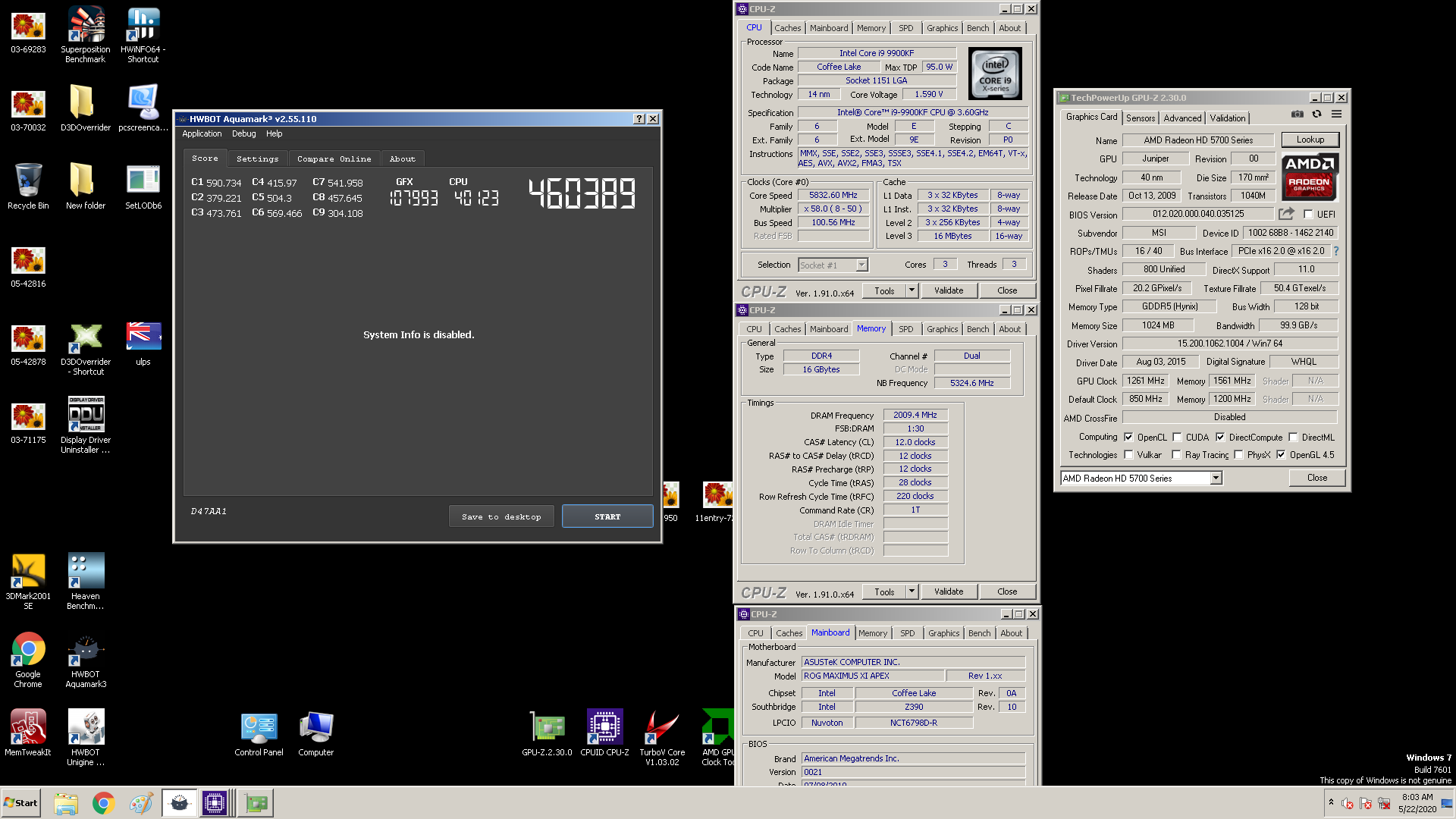The height and width of the screenshot is (819, 1456).
Task: Open Tools dropdown arrow in CPU-Z CPU window
Action: pyautogui.click(x=912, y=290)
